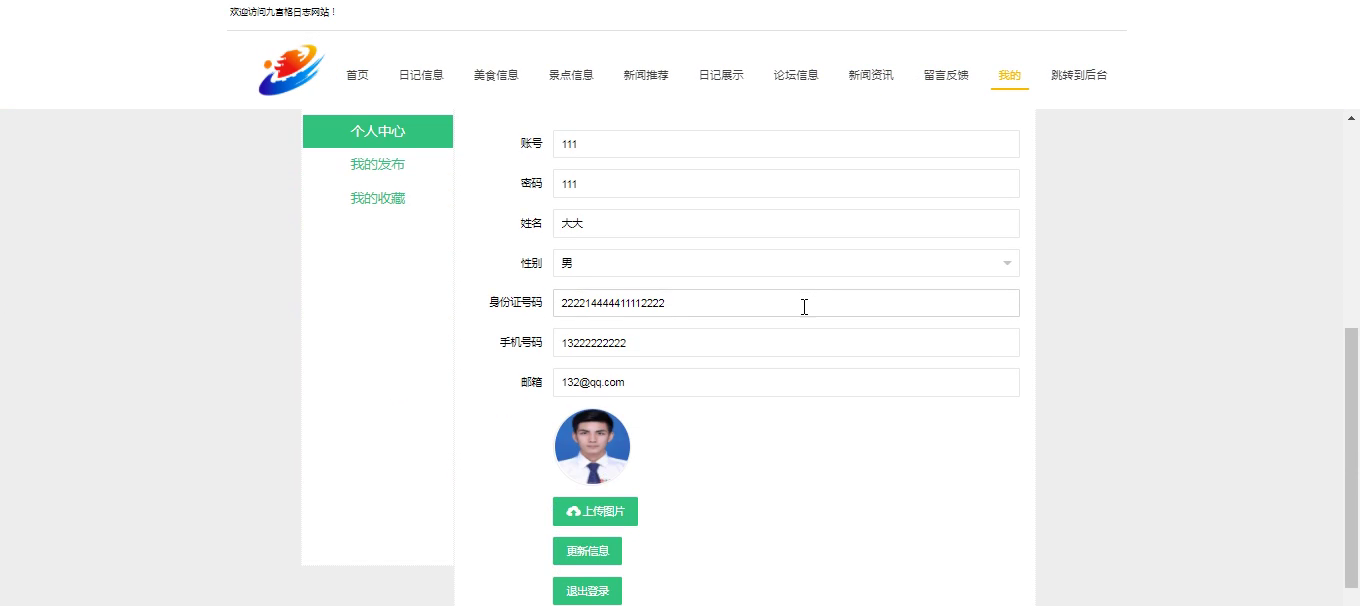Image resolution: width=1360 pixels, height=606 pixels.
Task: Click the 账号 input field
Action: (786, 144)
